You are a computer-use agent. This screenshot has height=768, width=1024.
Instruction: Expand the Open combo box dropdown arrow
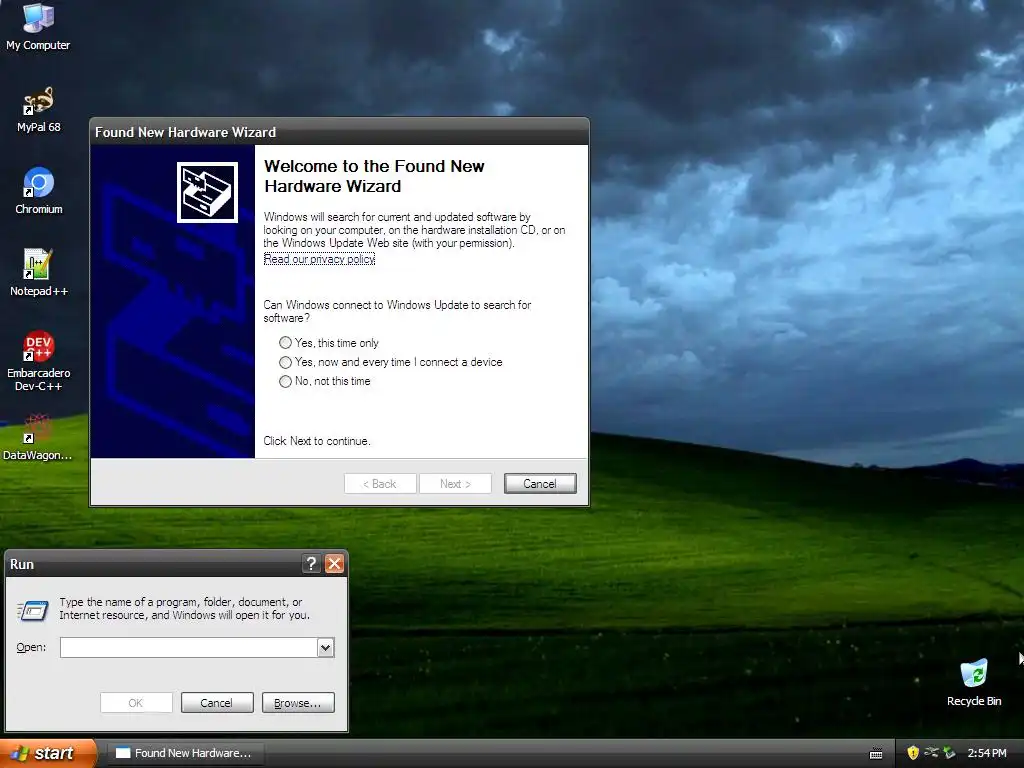325,647
